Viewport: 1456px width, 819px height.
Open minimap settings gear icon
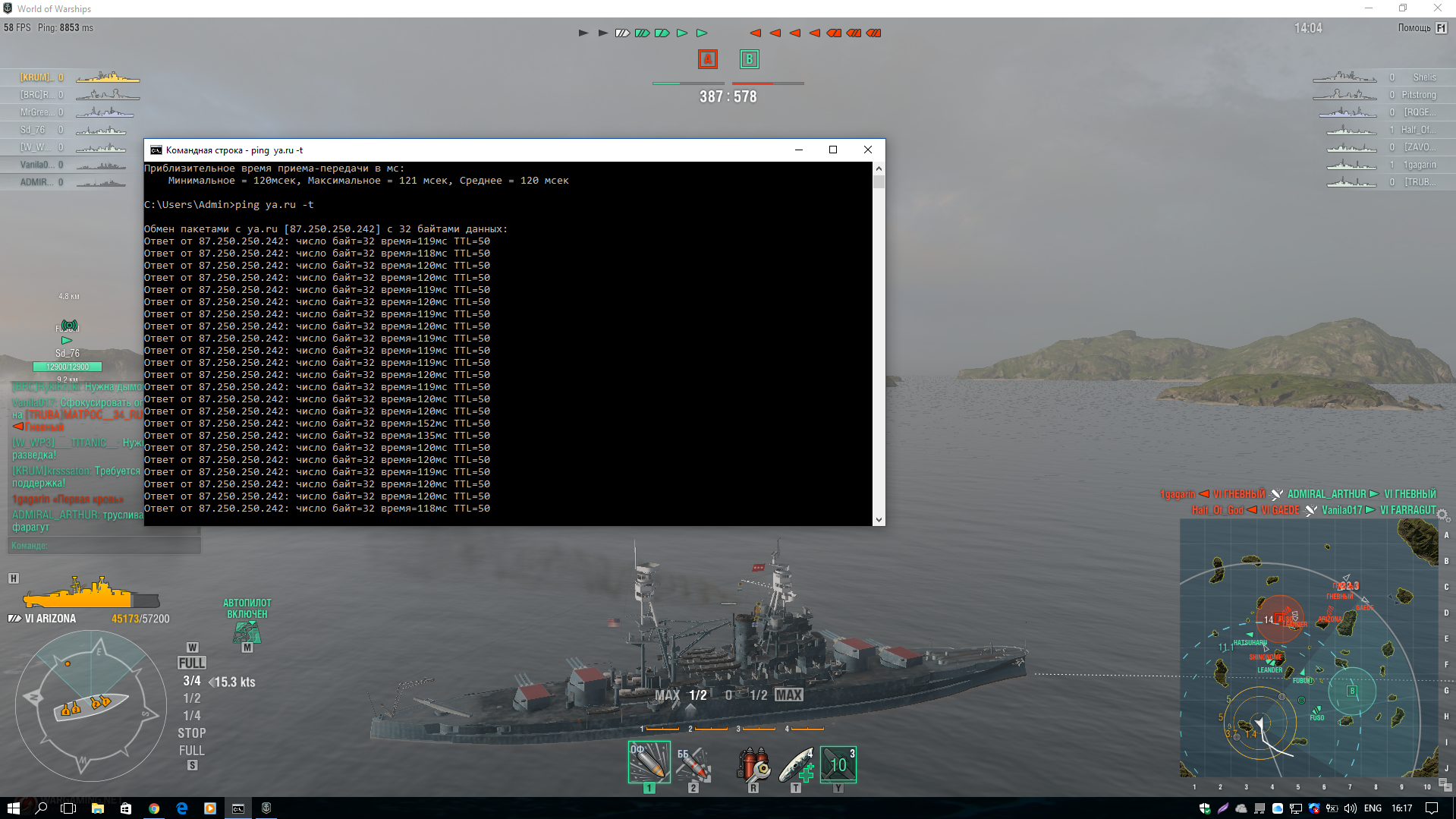click(1442, 515)
